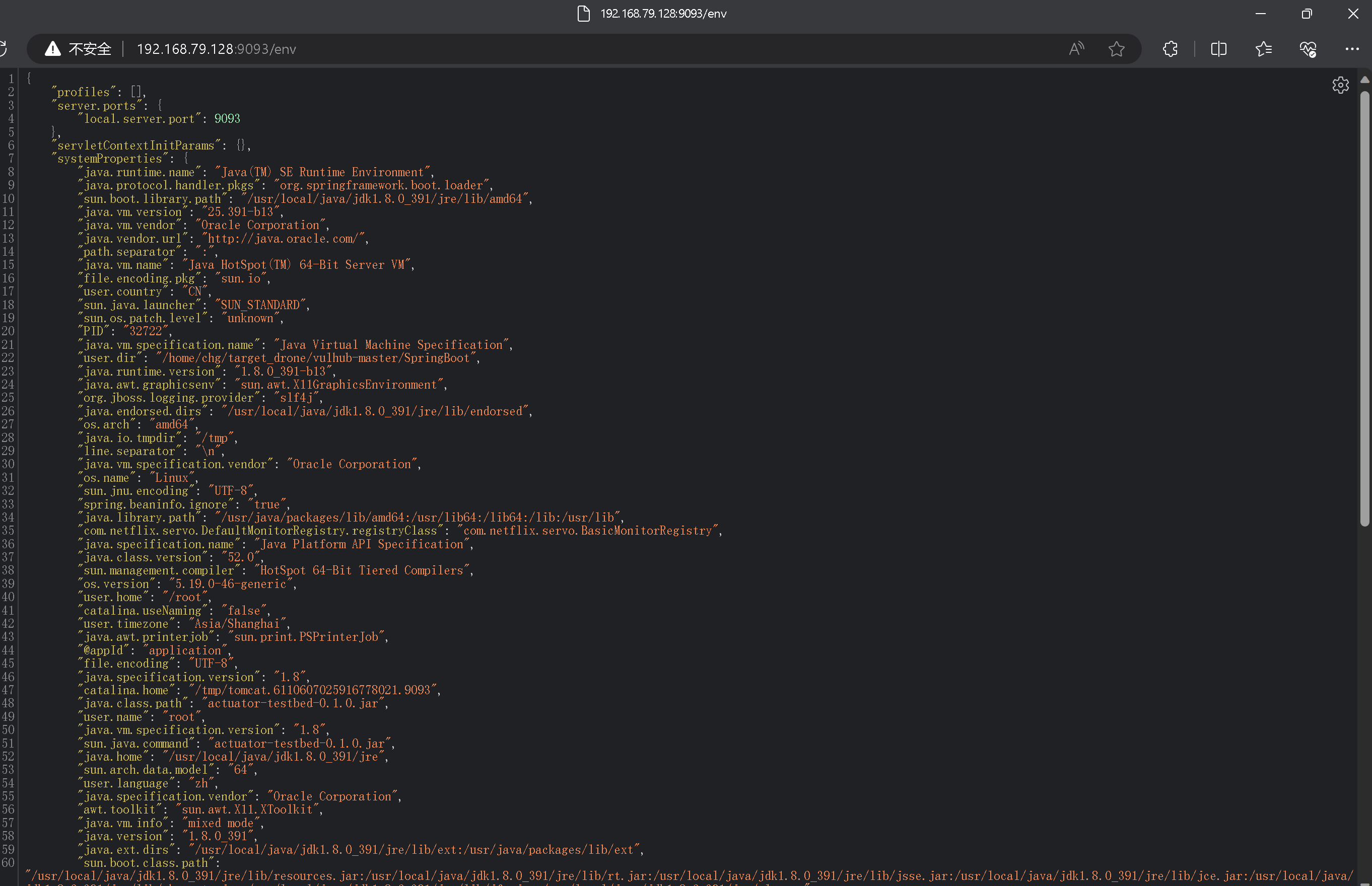1372x886 pixels.
Task: Open Browser essentials heart icon
Action: pyautogui.click(x=1308, y=49)
